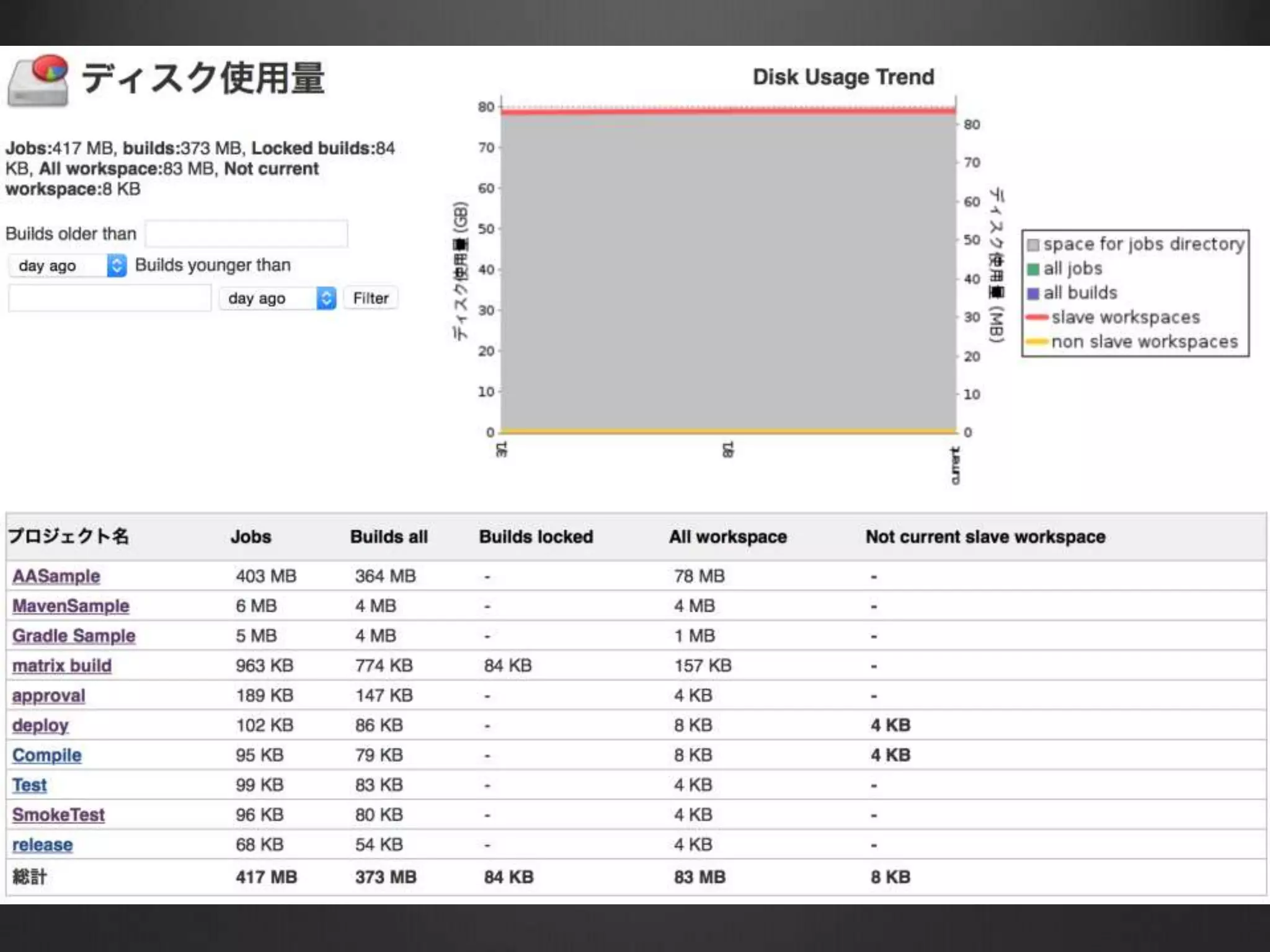Sort table by All workspace column header
This screenshot has height=952, width=1270.
coord(727,537)
